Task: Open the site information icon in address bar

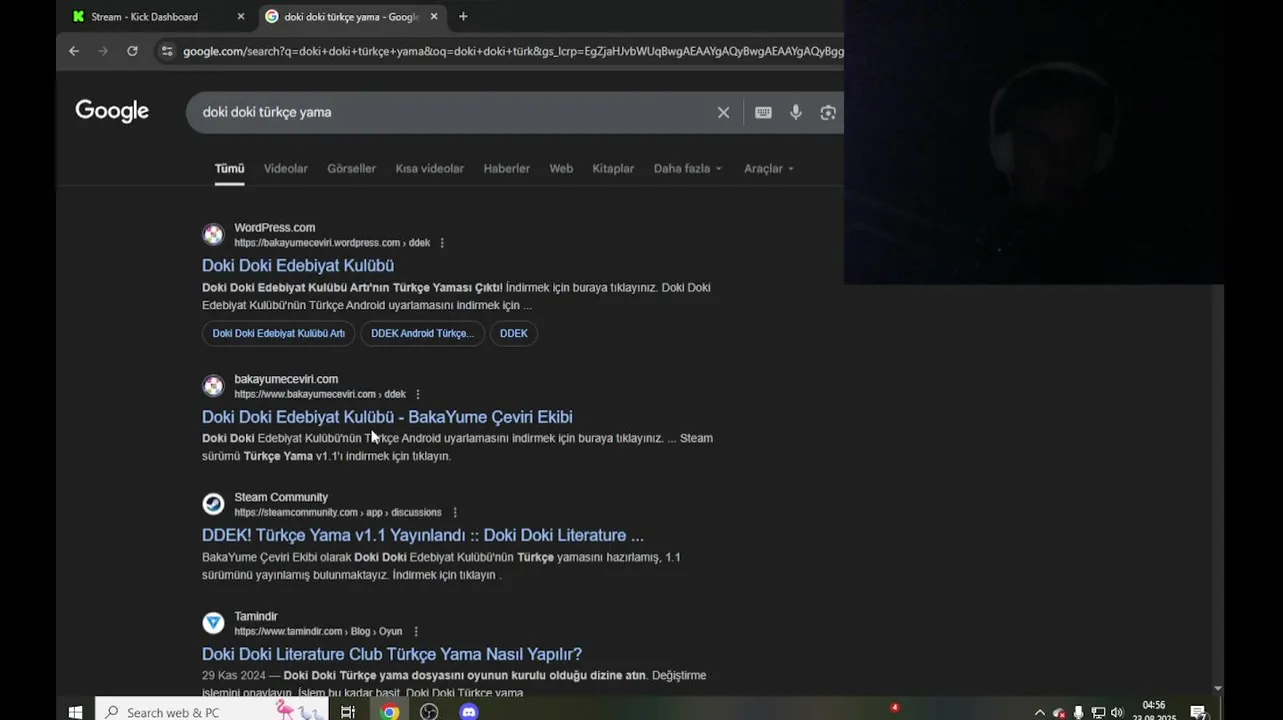Action: [x=167, y=51]
